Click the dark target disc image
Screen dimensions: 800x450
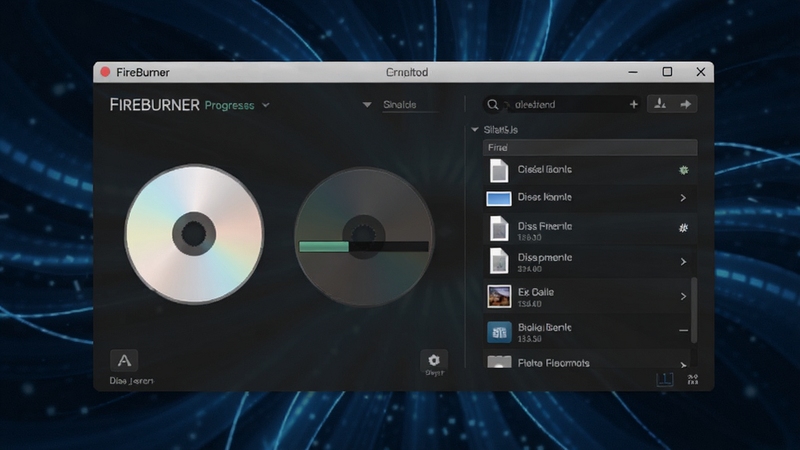tap(364, 237)
